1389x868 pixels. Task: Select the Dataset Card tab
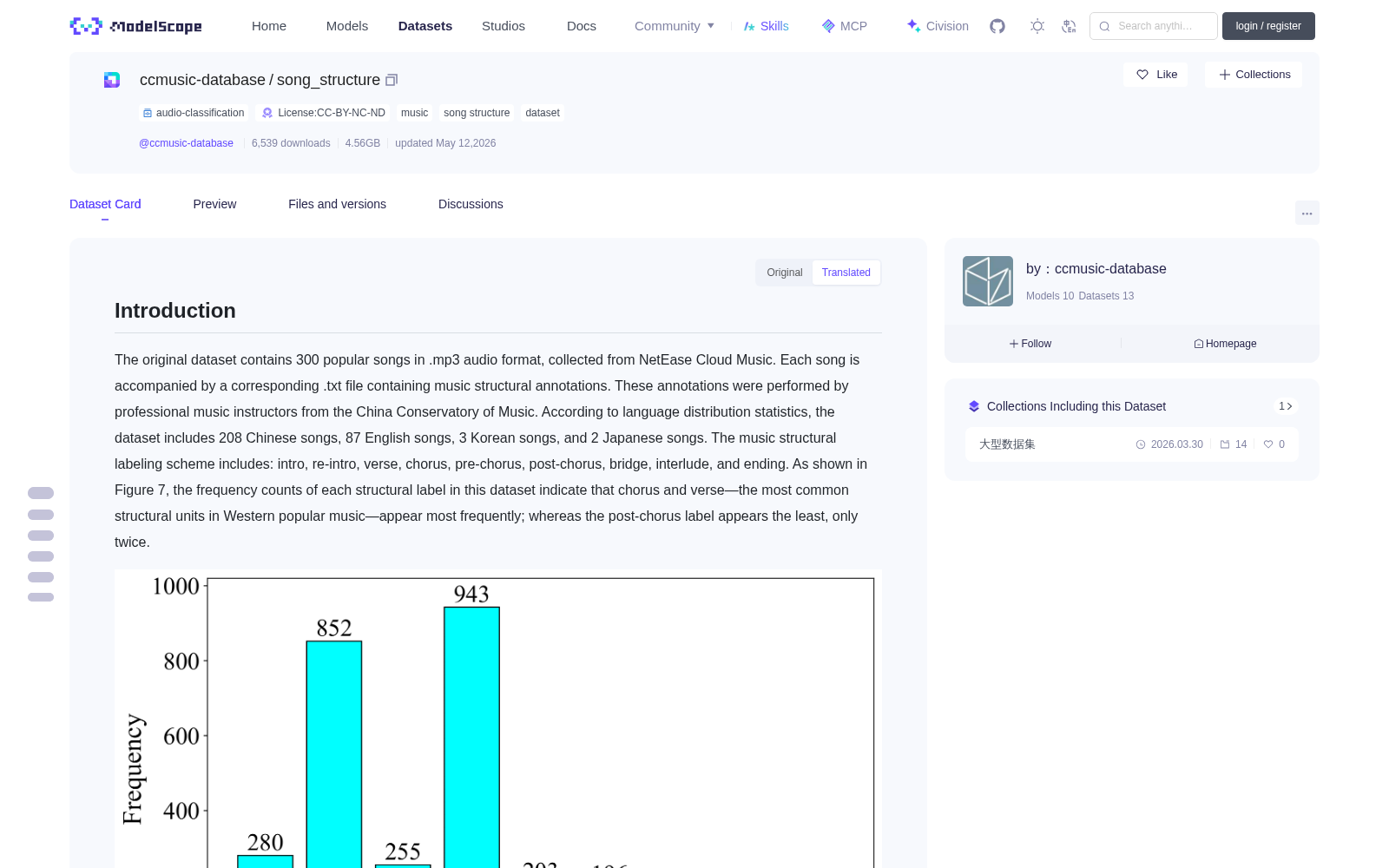point(105,204)
